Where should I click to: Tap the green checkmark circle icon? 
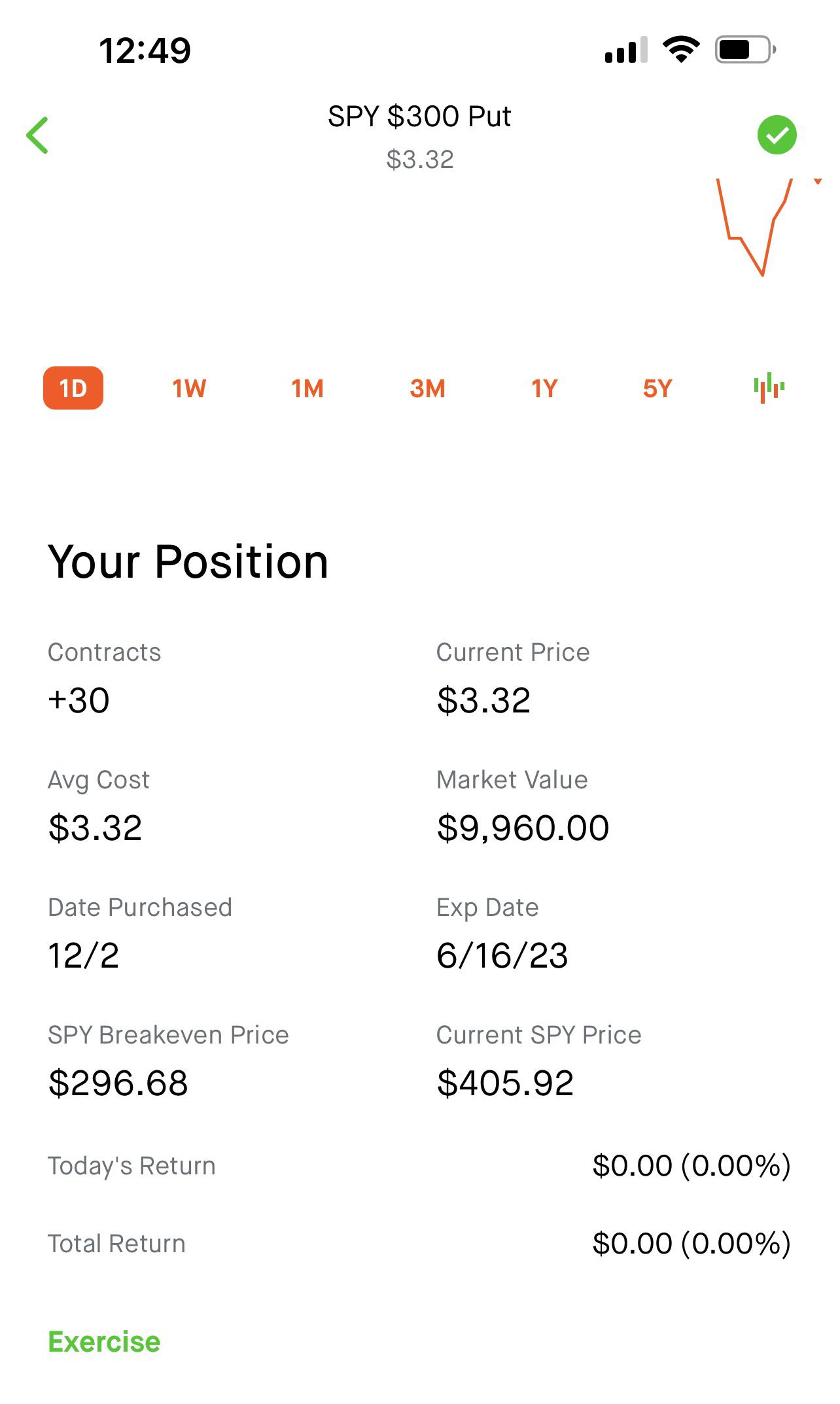click(x=777, y=135)
